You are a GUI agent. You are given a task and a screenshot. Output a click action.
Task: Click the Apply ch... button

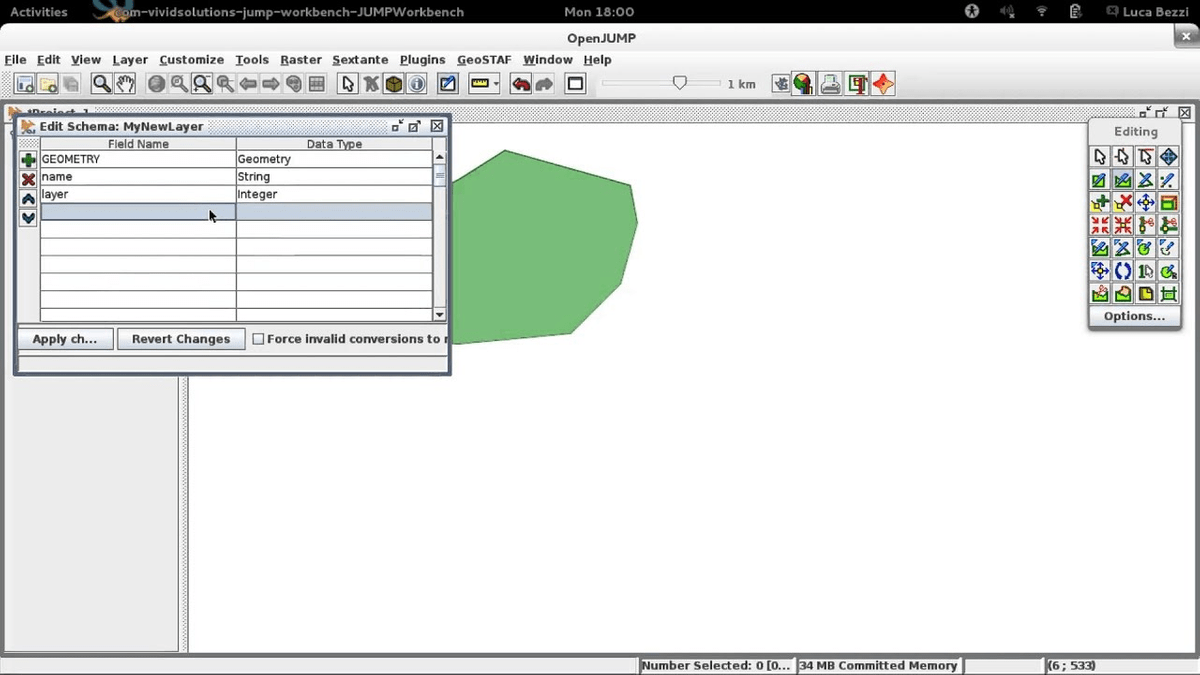coord(65,339)
